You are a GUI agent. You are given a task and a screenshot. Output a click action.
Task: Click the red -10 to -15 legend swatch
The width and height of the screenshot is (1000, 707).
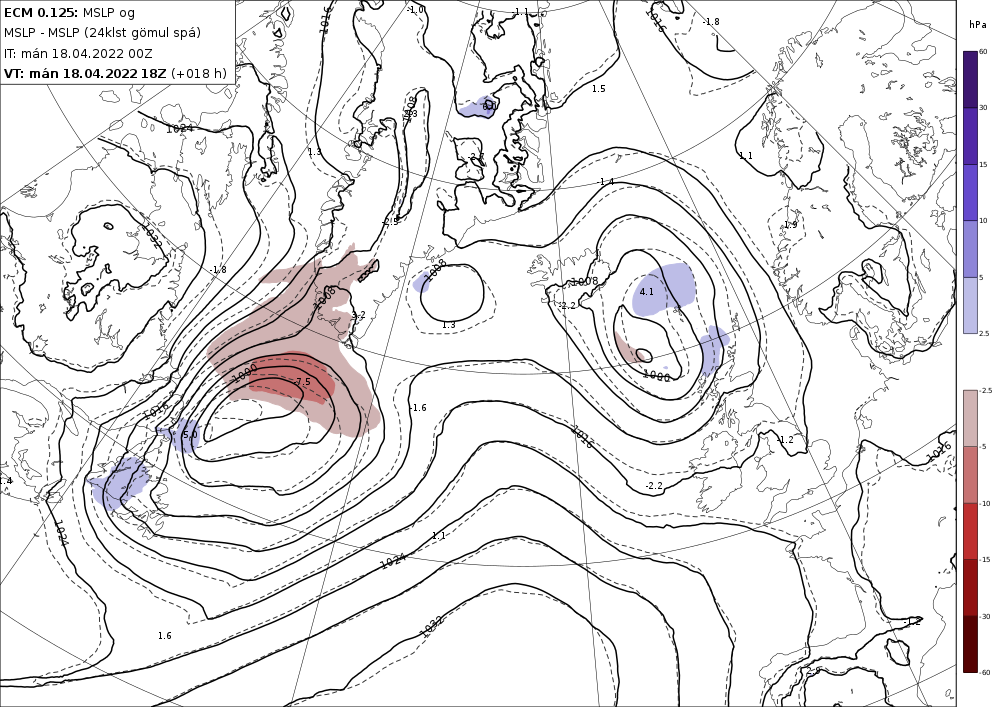[969, 531]
